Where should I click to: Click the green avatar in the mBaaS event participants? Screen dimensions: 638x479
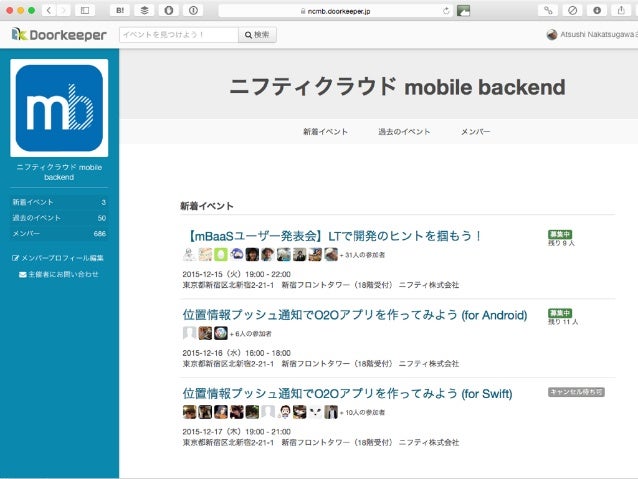point(221,254)
